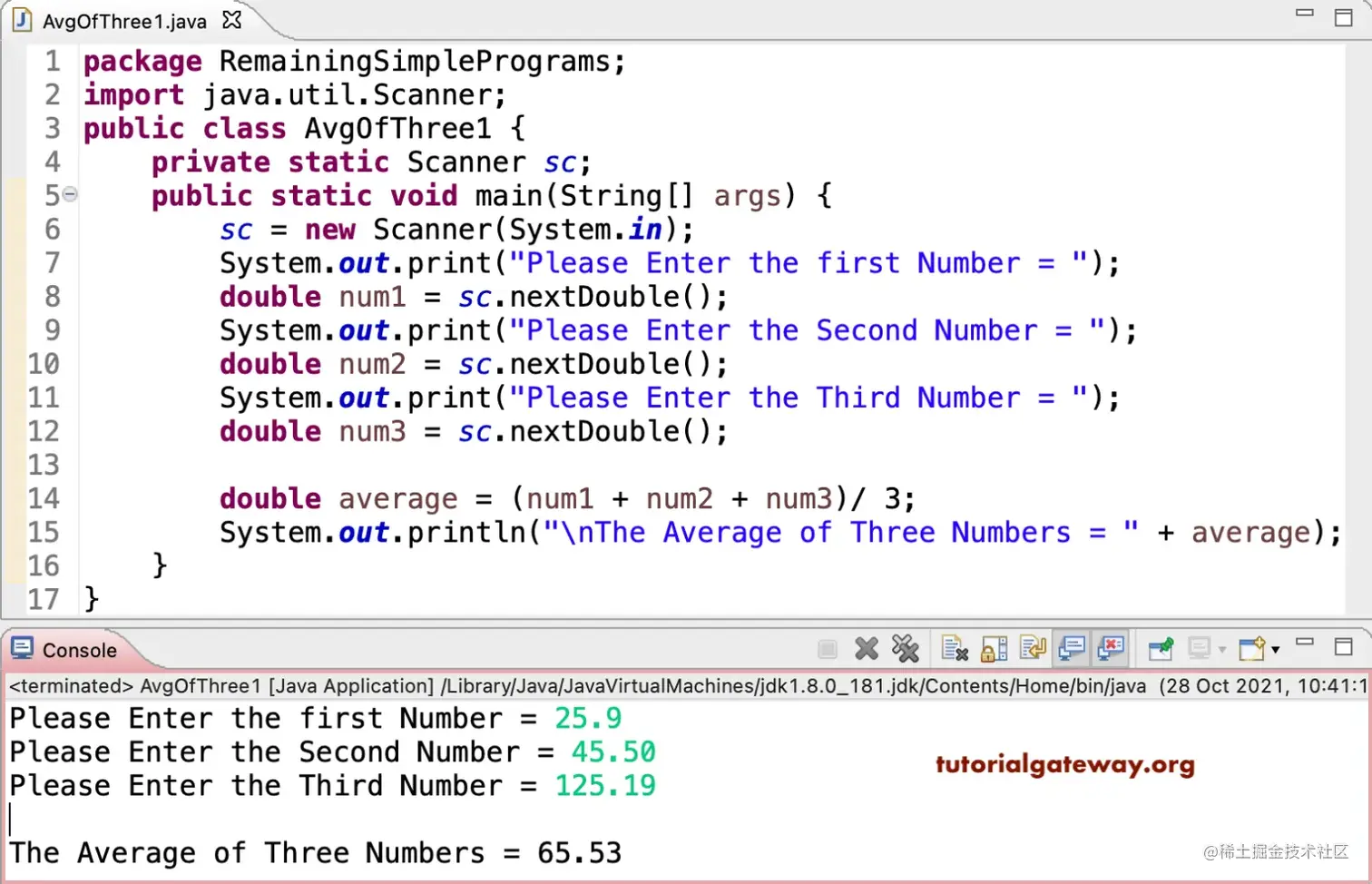The width and height of the screenshot is (1372, 884).
Task: Click the class name 'AvgOfThree1' in code
Action: [x=397, y=129]
